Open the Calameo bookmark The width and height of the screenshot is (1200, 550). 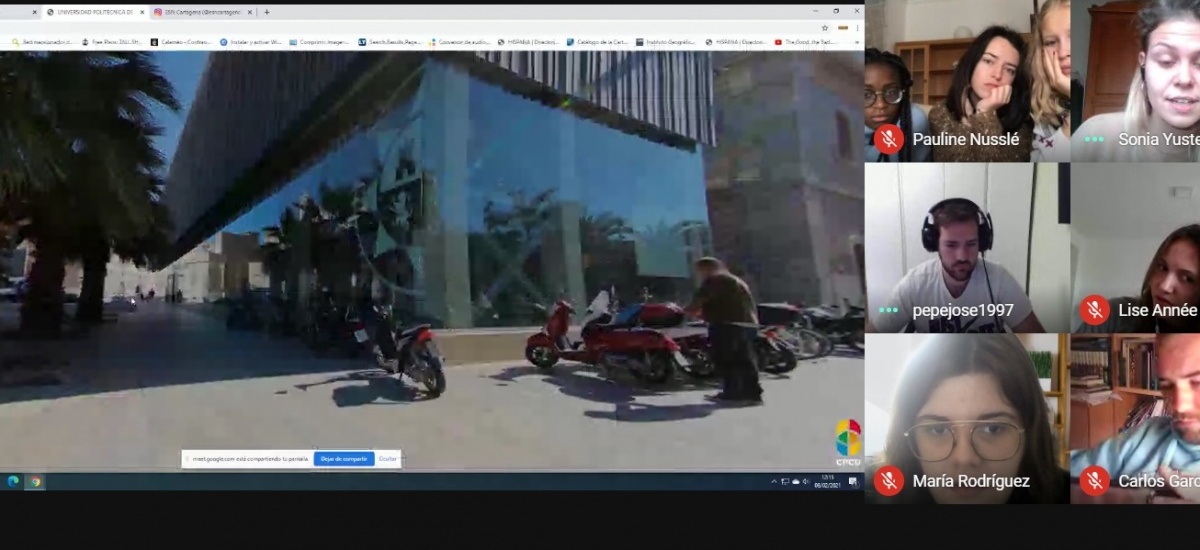click(x=180, y=42)
